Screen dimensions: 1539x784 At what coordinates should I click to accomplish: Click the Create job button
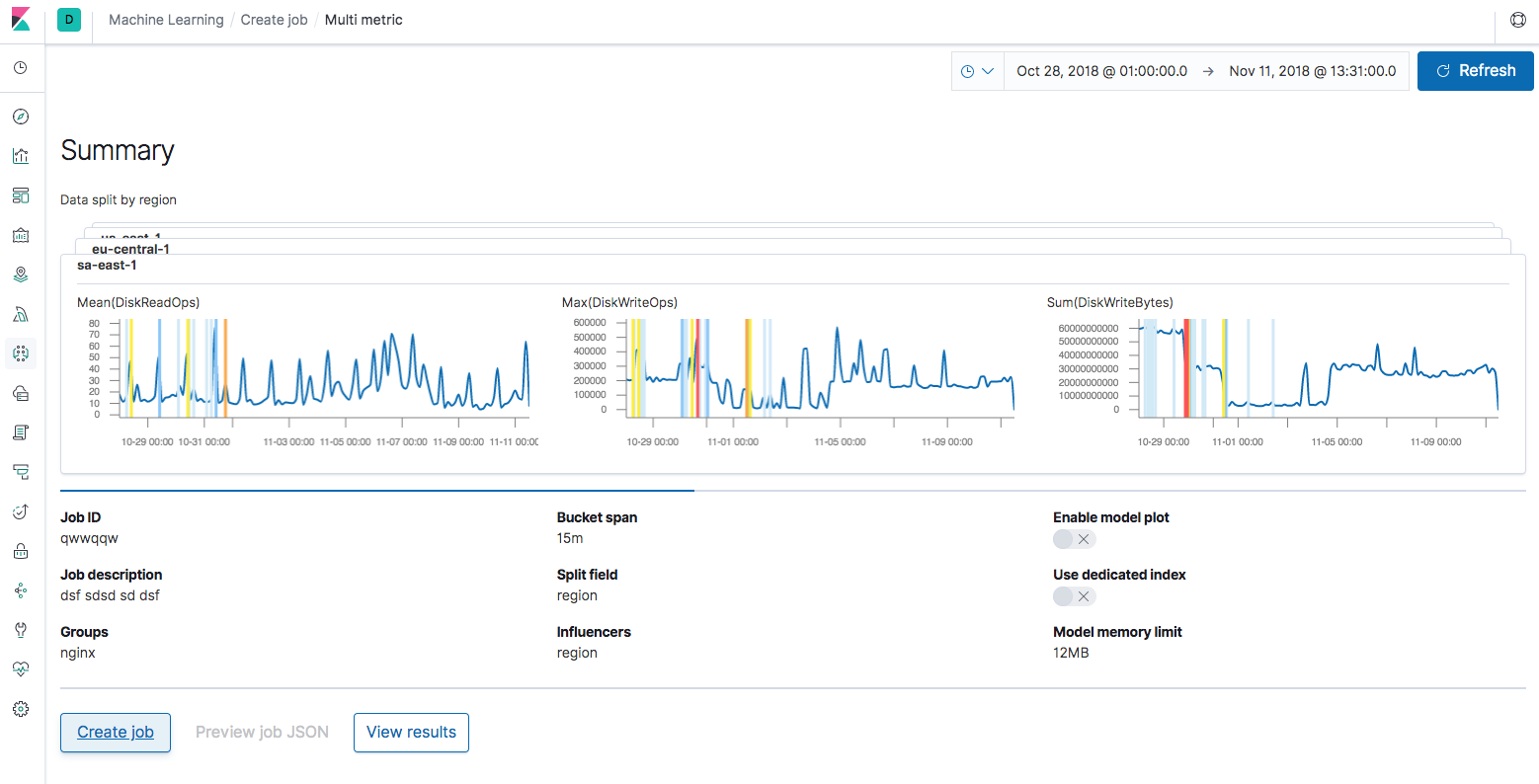116,733
